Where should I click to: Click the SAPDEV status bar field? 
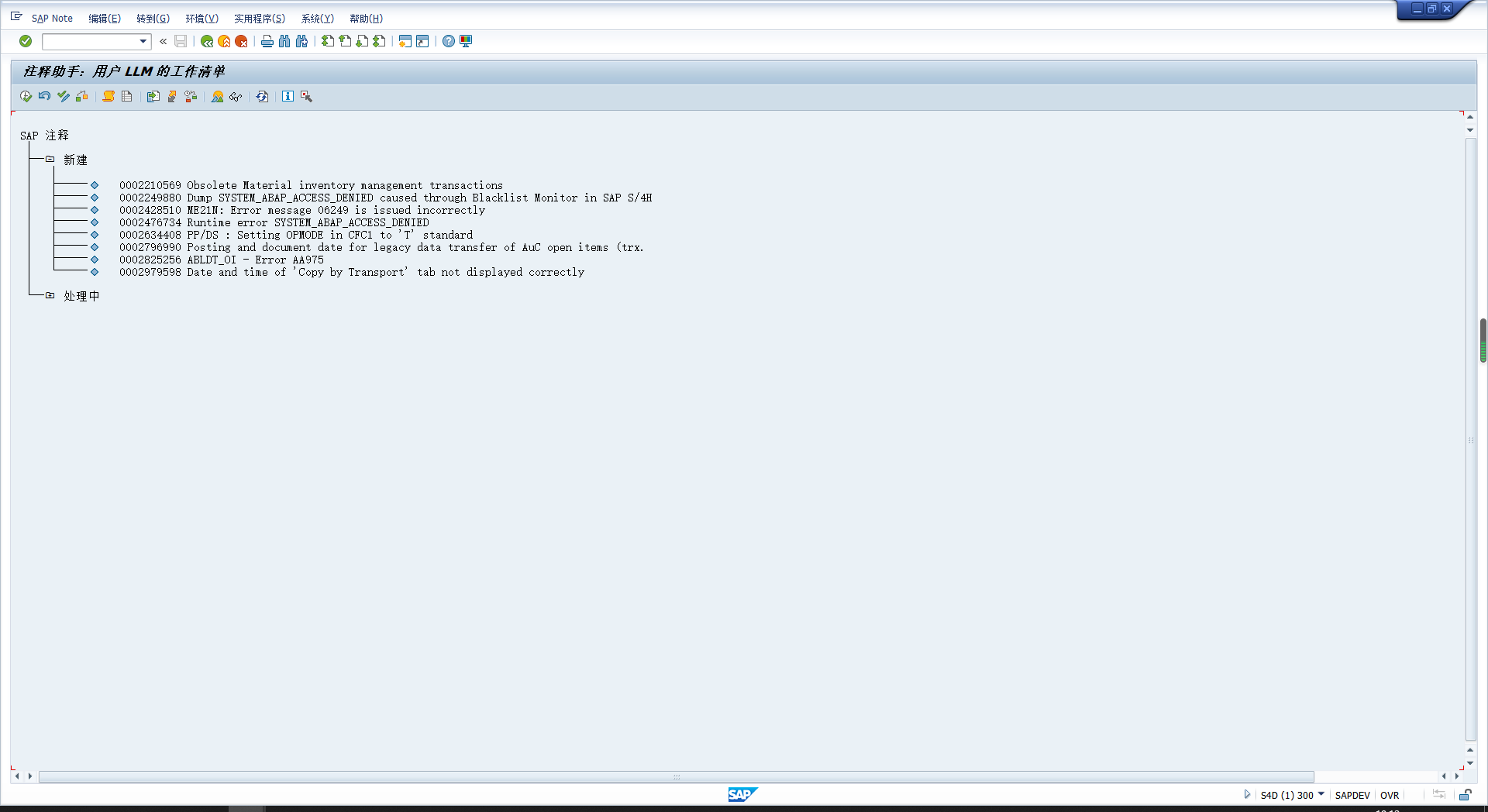pyautogui.click(x=1352, y=795)
